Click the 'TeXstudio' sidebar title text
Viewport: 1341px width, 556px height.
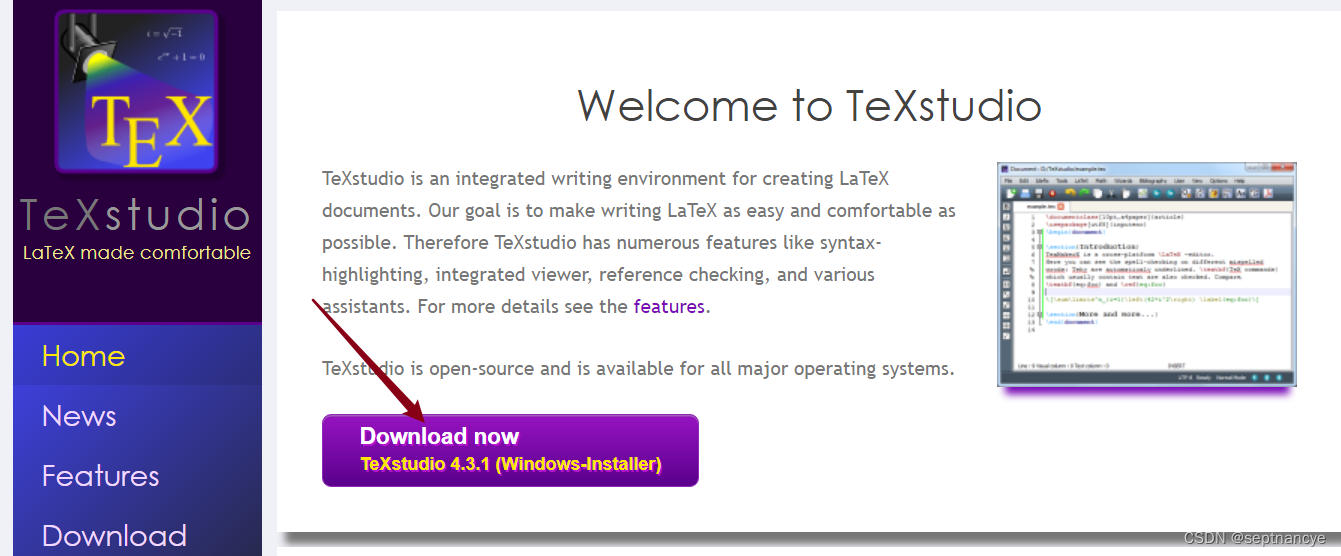click(x=136, y=215)
